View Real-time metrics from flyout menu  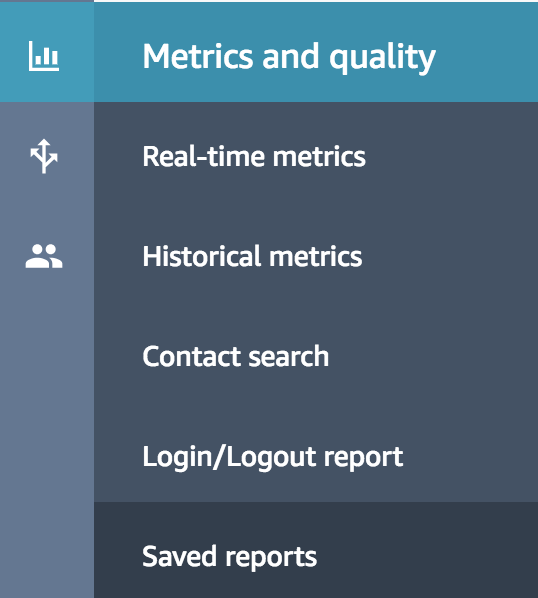[x=316, y=156]
